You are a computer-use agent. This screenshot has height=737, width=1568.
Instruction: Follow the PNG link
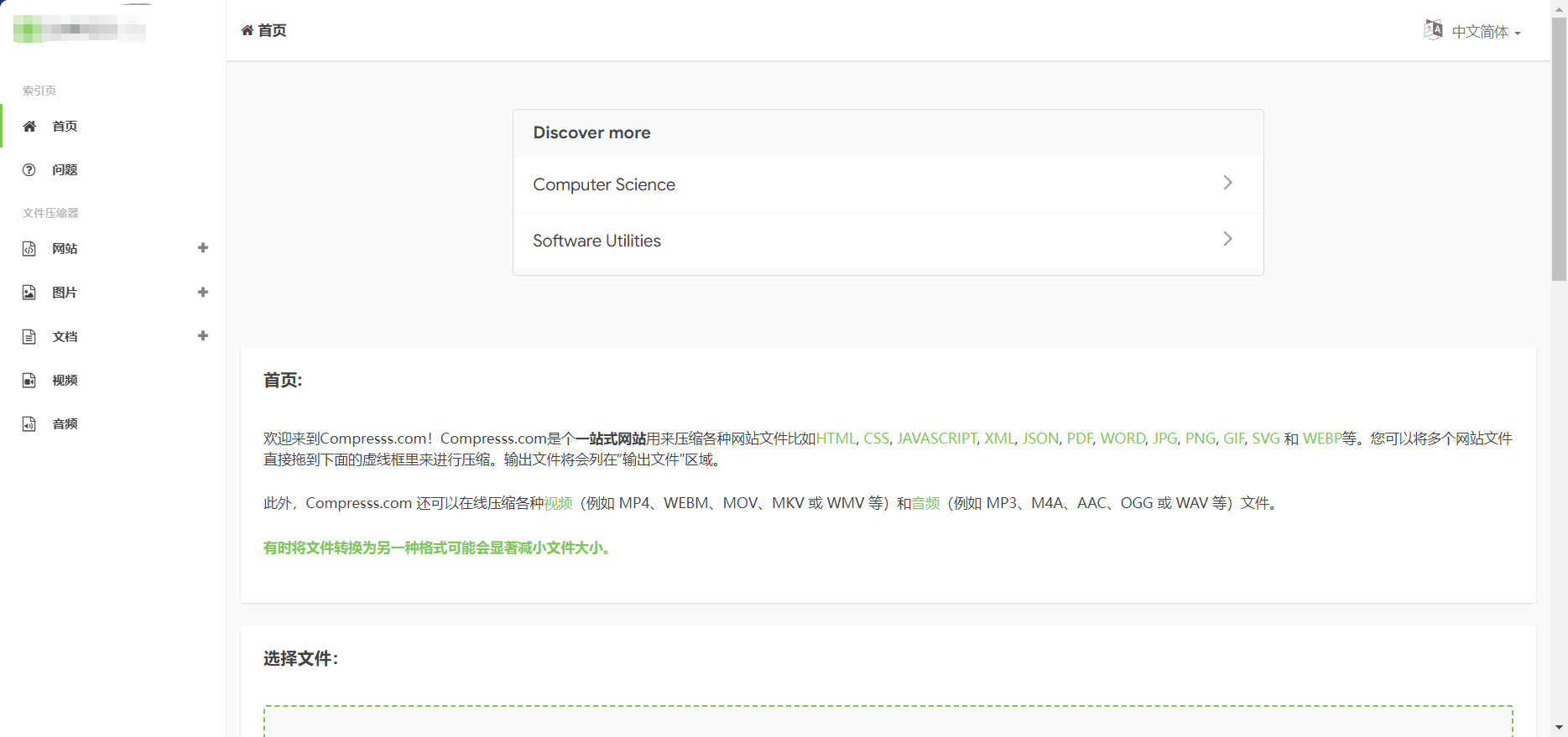coord(1200,439)
